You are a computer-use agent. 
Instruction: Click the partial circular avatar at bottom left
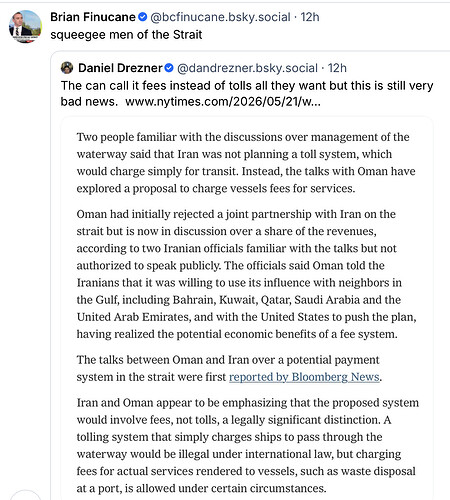point(25,495)
